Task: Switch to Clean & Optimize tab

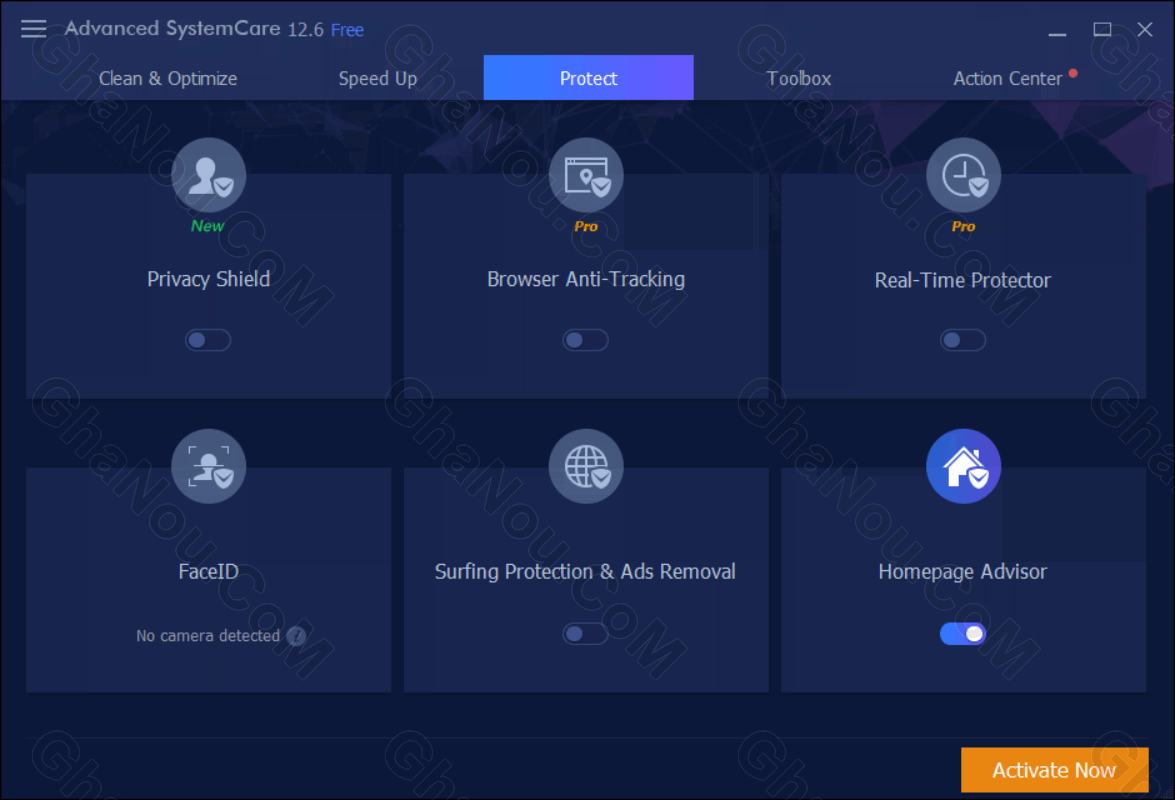Action: pos(168,79)
